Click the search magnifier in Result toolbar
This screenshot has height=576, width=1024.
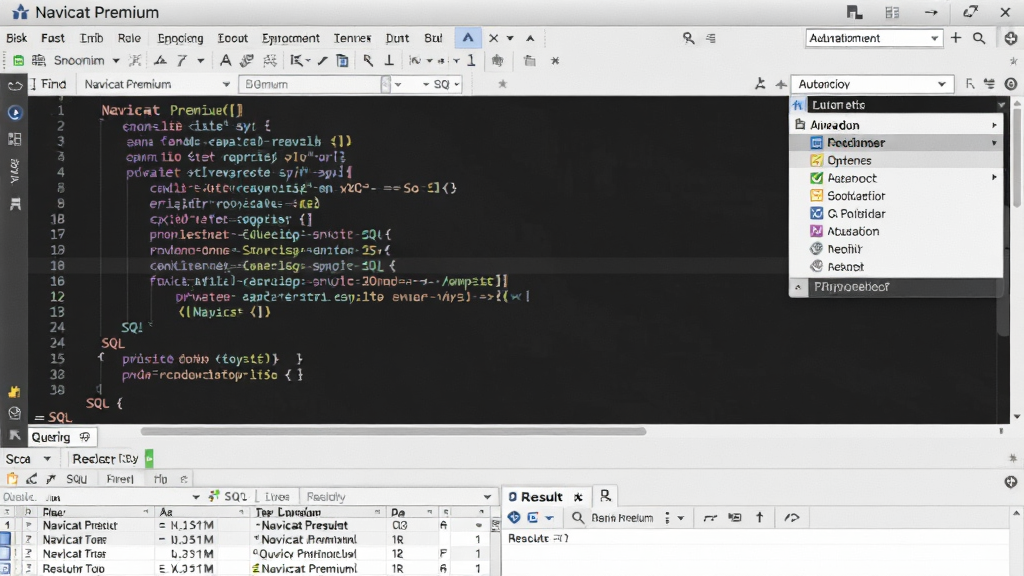click(577, 517)
